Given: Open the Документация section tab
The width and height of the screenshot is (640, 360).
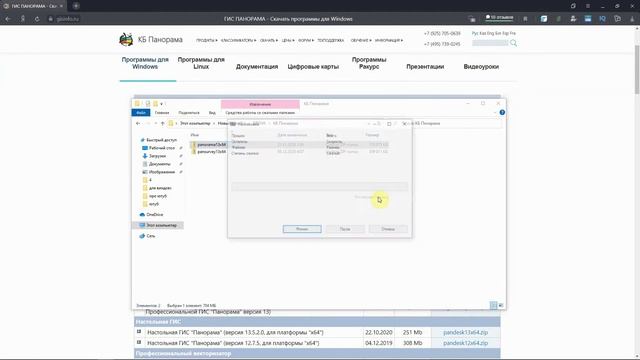Looking at the screenshot, I should (257, 67).
